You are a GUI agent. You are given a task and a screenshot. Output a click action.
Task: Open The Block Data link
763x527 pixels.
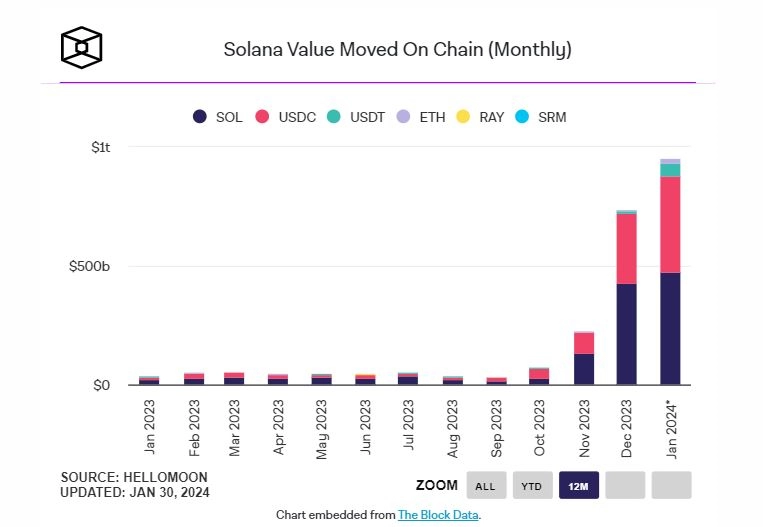pyautogui.click(x=438, y=515)
